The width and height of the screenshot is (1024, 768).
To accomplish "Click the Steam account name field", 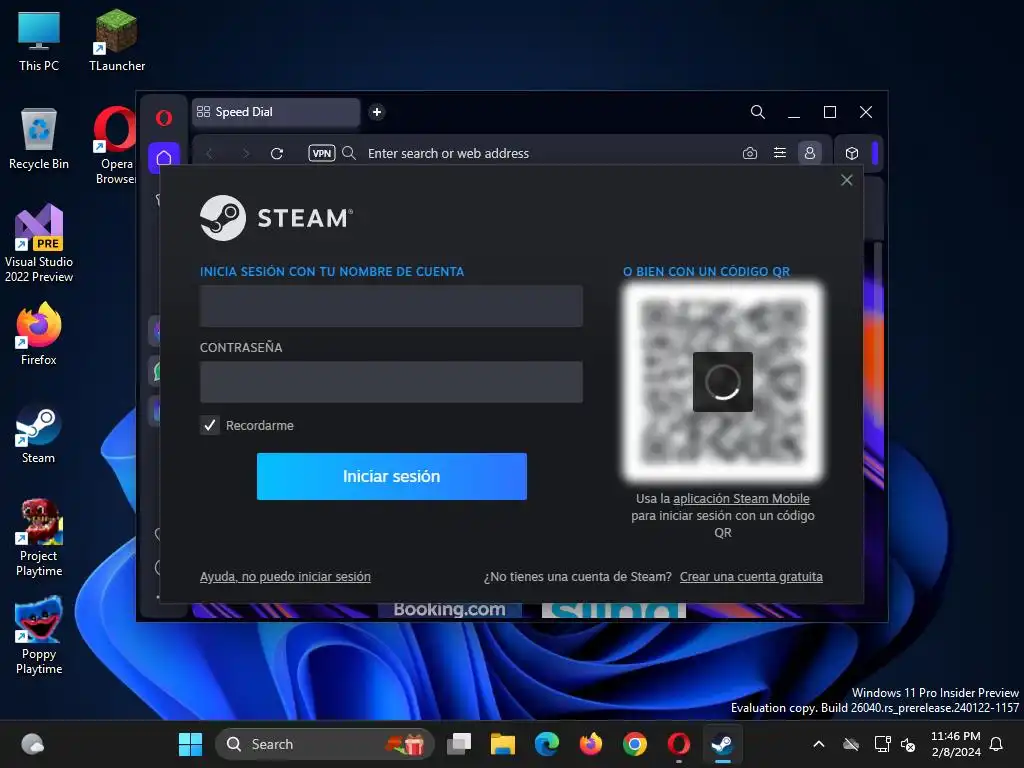I will [391, 306].
